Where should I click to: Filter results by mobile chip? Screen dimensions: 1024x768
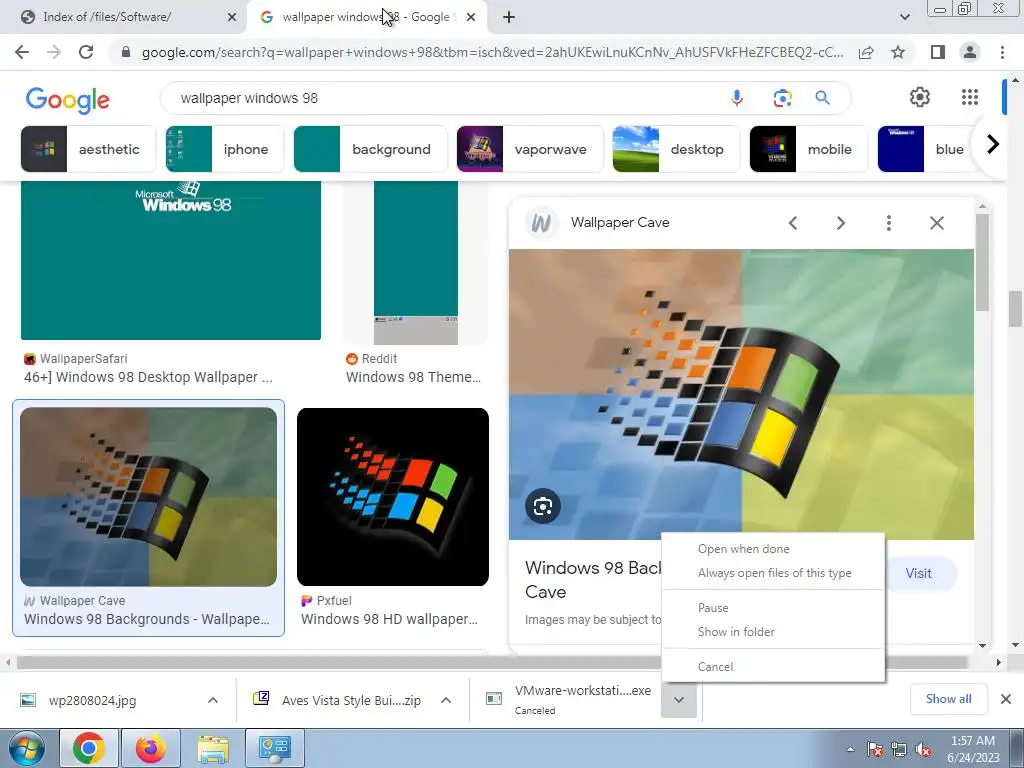[808, 150]
